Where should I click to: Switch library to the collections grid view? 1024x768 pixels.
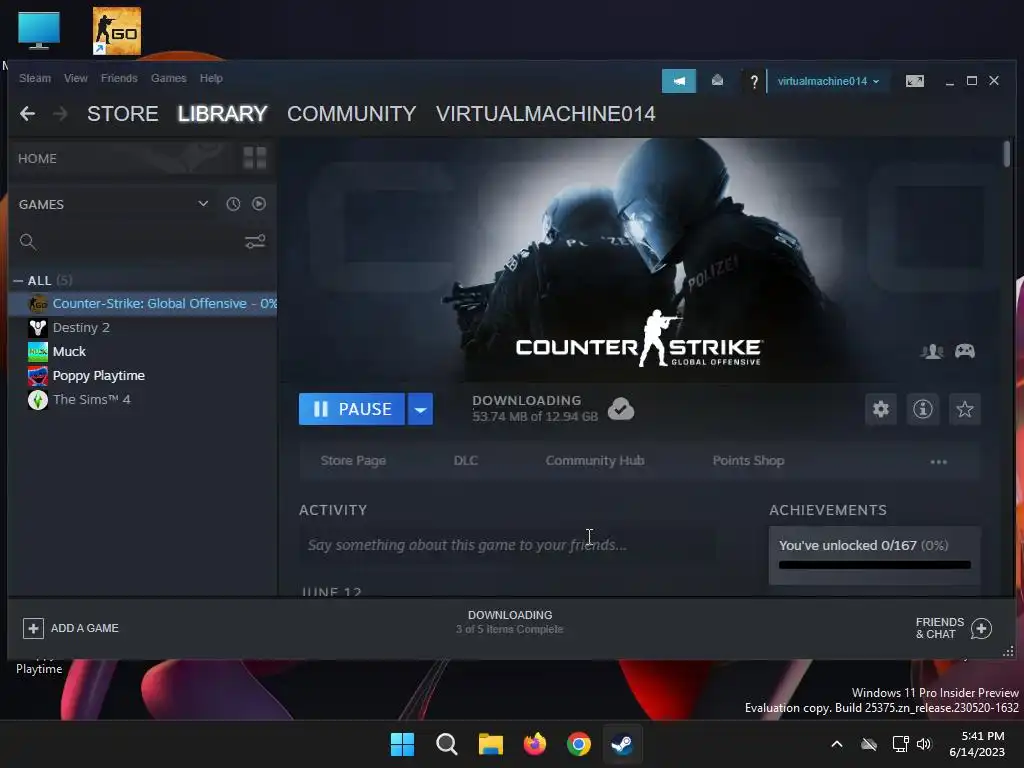coord(255,158)
